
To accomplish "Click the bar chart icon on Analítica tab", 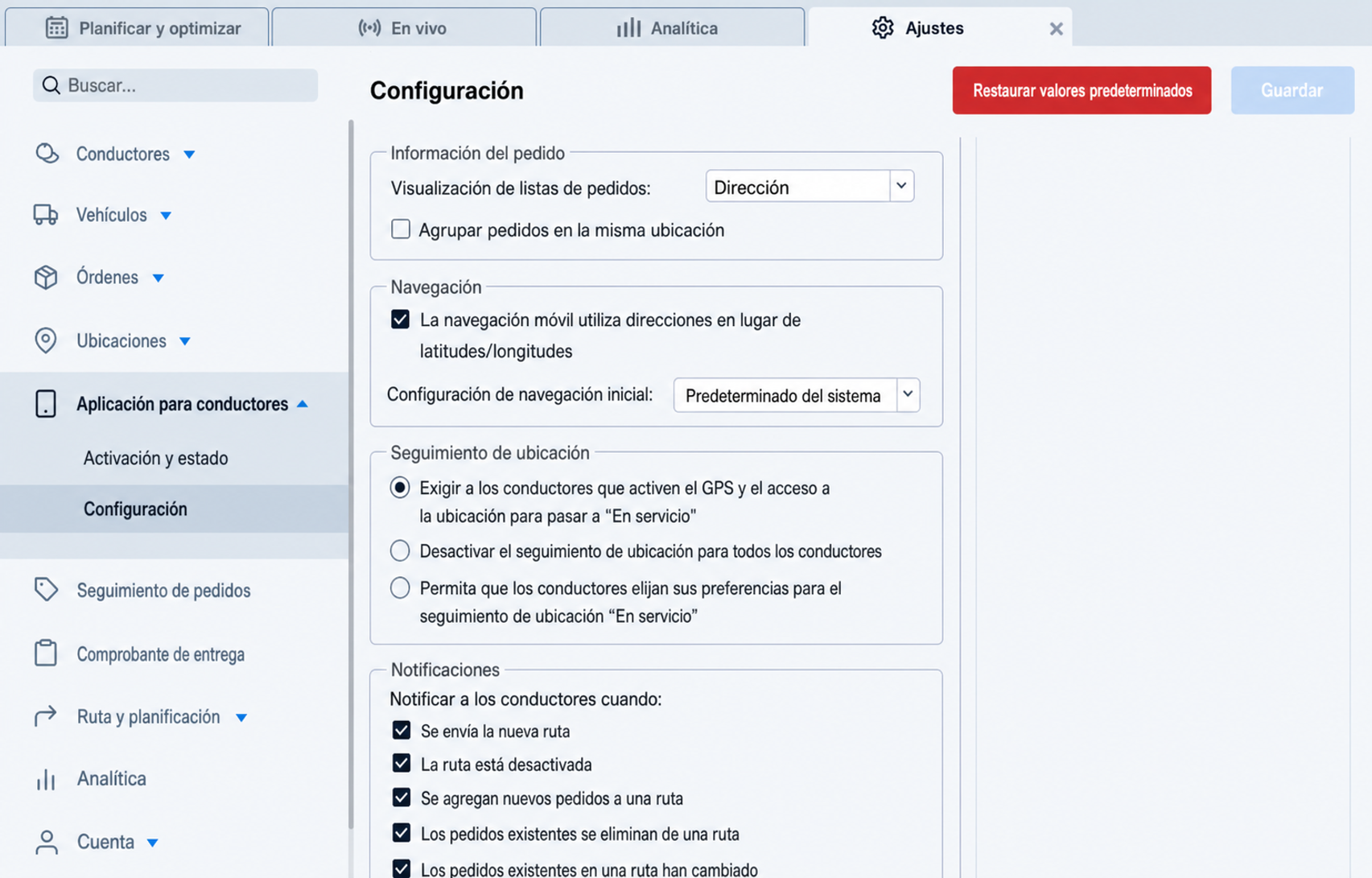I will [x=628, y=28].
